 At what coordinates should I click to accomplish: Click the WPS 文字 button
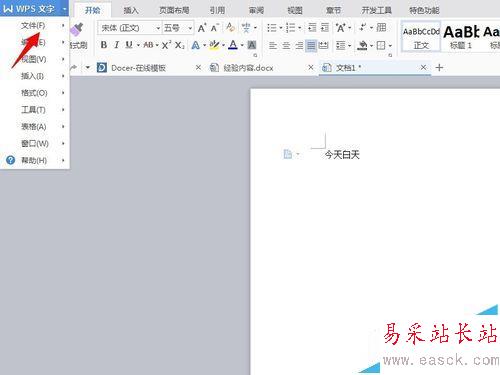click(33, 9)
